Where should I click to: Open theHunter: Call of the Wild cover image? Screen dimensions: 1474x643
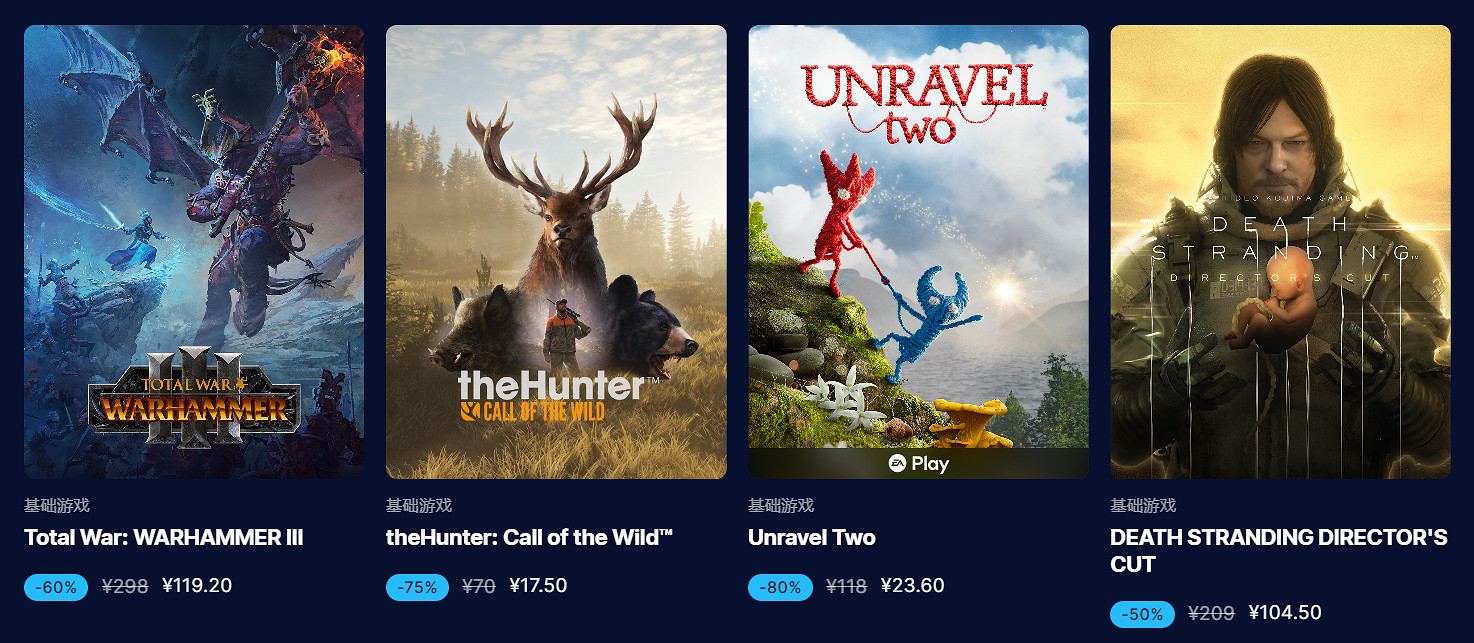point(556,252)
